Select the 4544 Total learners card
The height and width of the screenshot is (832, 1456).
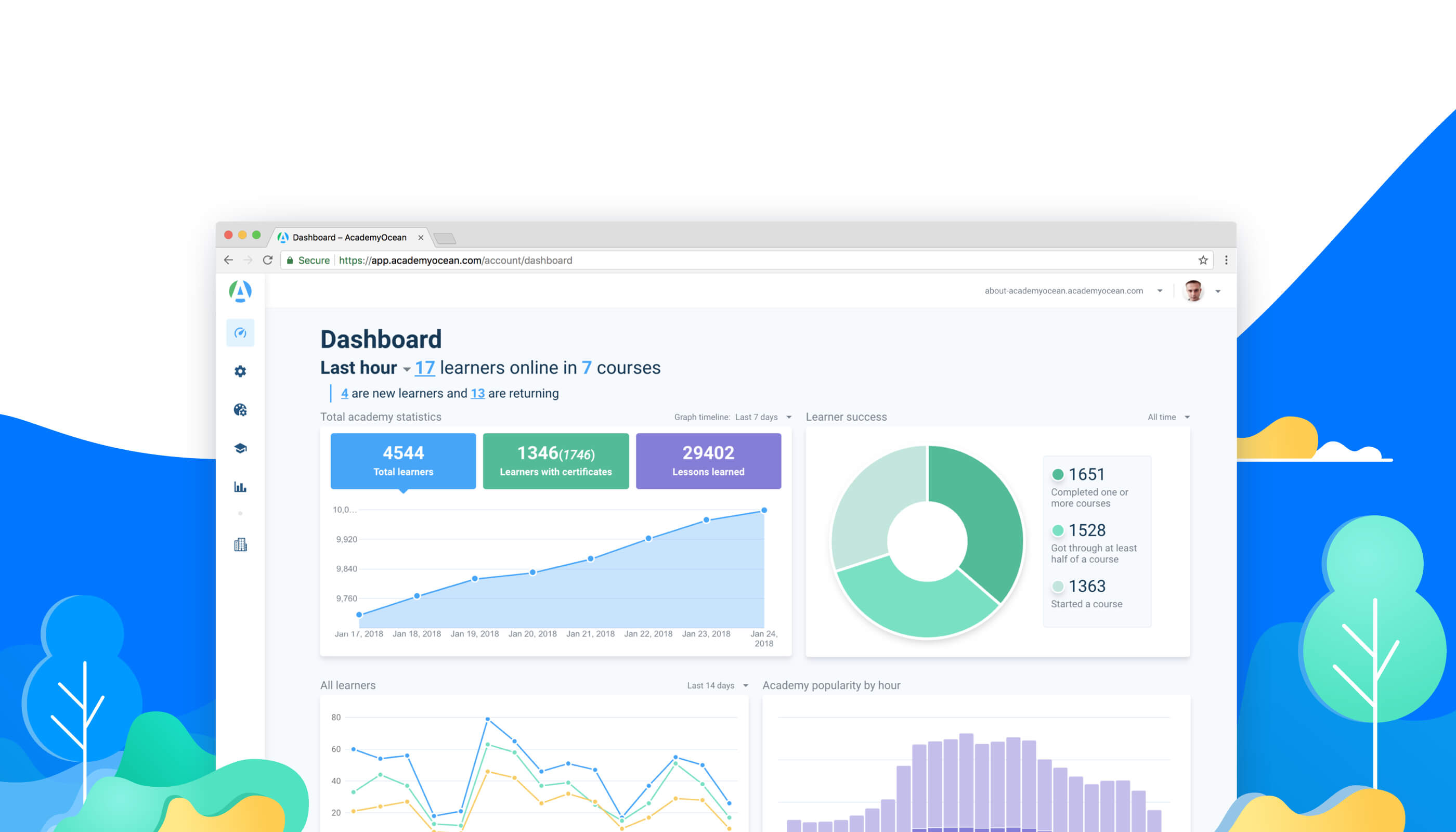click(x=404, y=461)
